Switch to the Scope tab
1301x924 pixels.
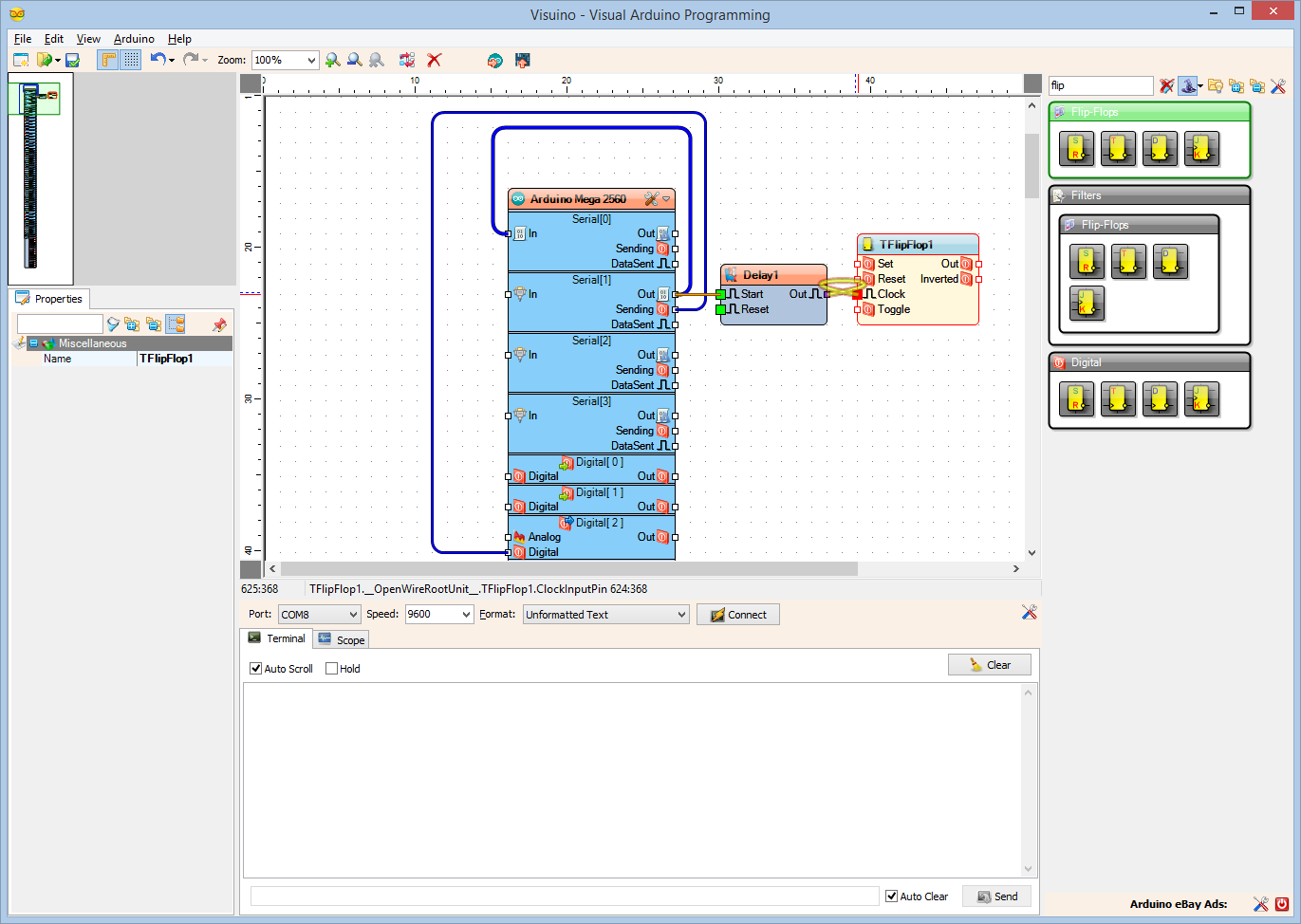pyautogui.click(x=340, y=638)
